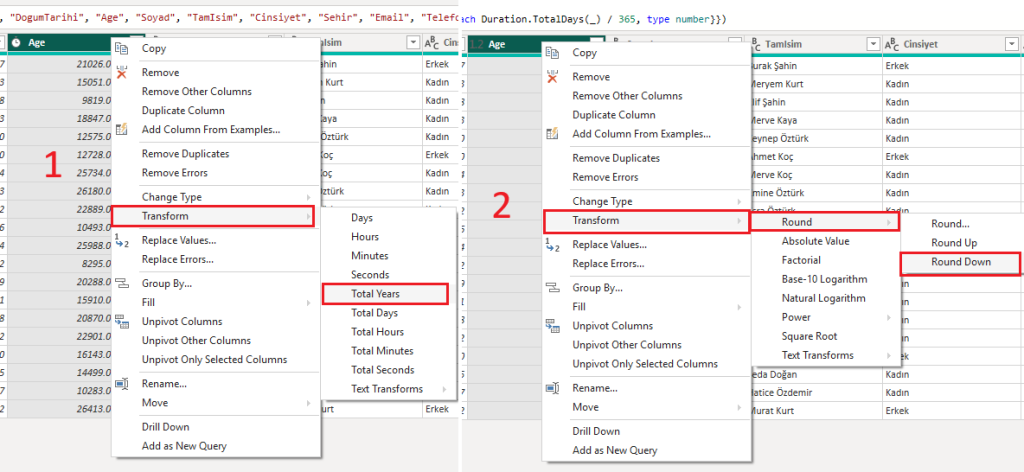The width and height of the screenshot is (1024, 472).
Task: Click the Unpivot Columns icon in the left menu
Action: 121,321
